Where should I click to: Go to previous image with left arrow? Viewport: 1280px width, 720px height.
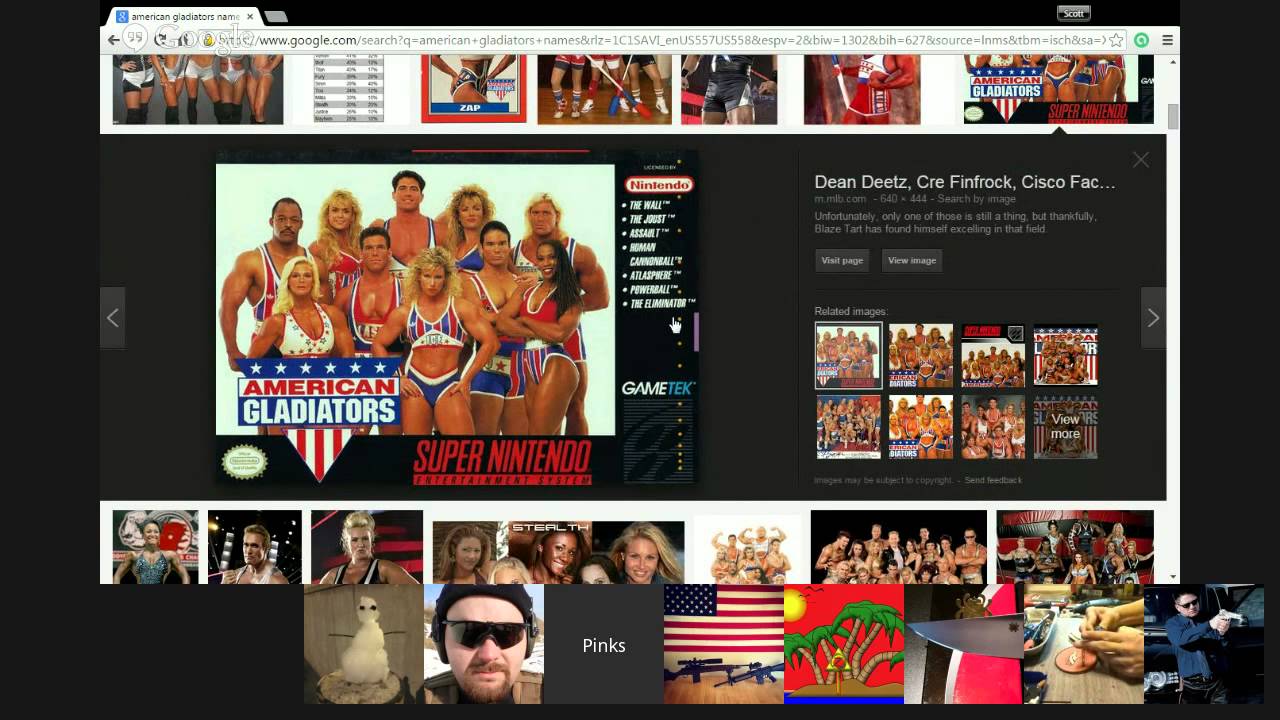click(x=113, y=318)
